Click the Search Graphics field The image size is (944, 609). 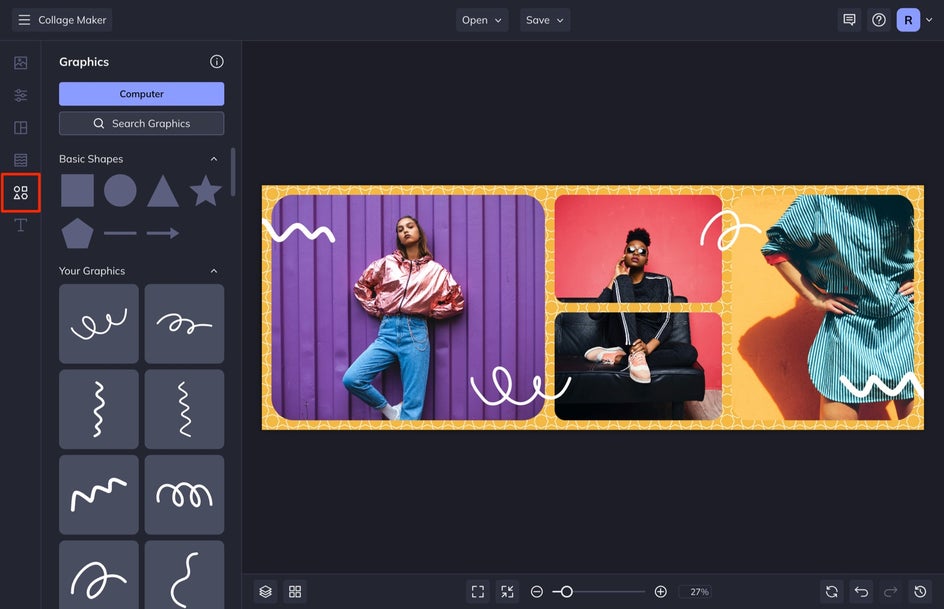point(141,123)
